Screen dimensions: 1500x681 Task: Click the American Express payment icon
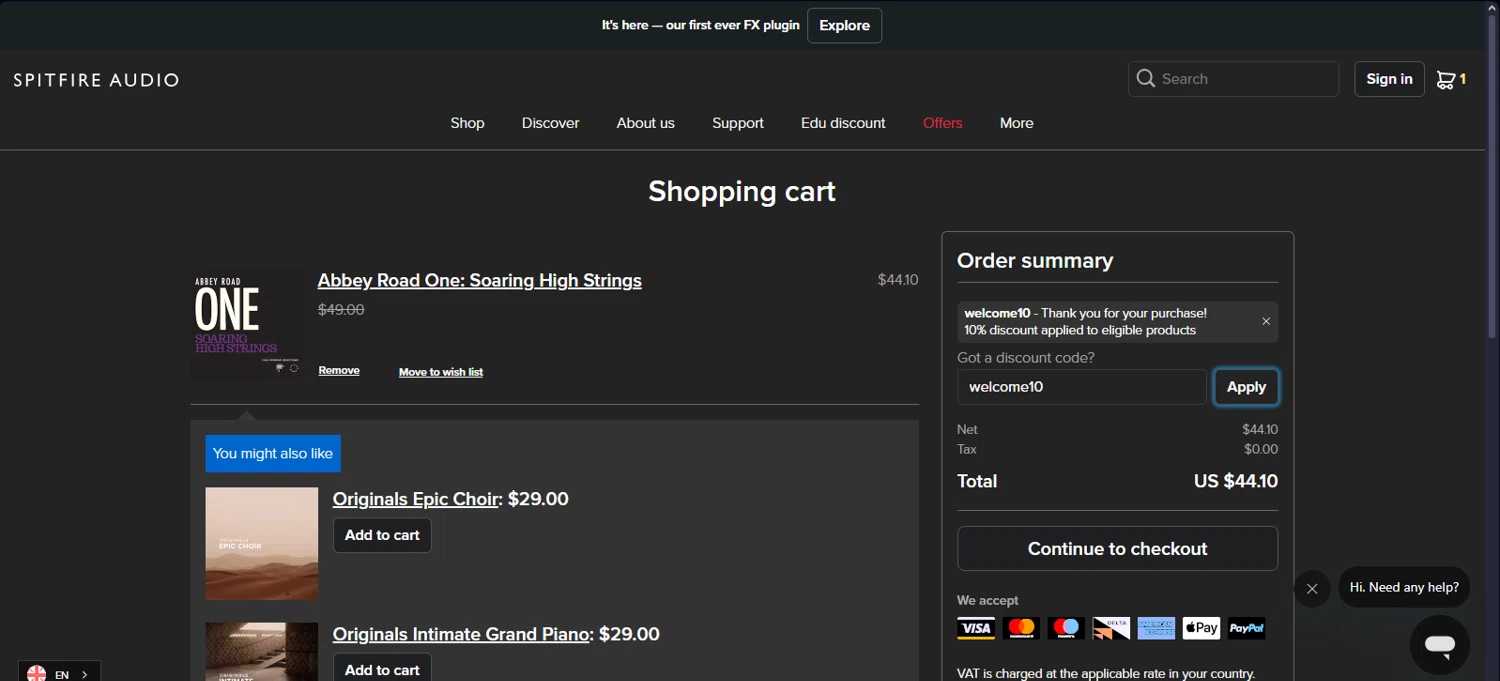pos(1156,628)
